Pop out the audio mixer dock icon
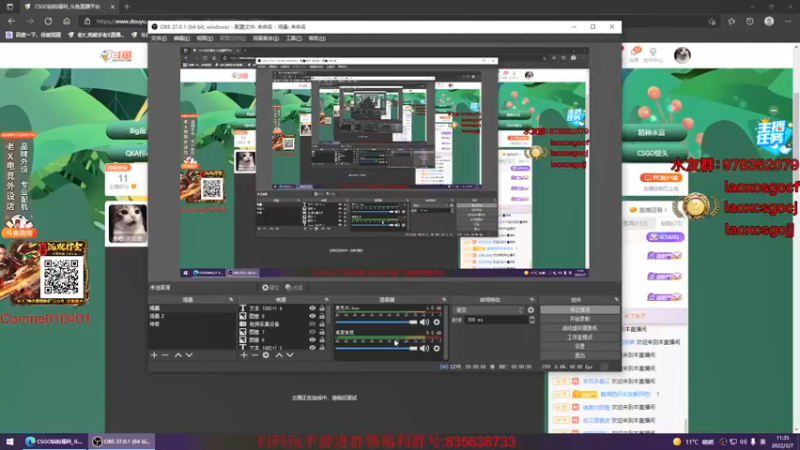The image size is (800, 450). (444, 299)
